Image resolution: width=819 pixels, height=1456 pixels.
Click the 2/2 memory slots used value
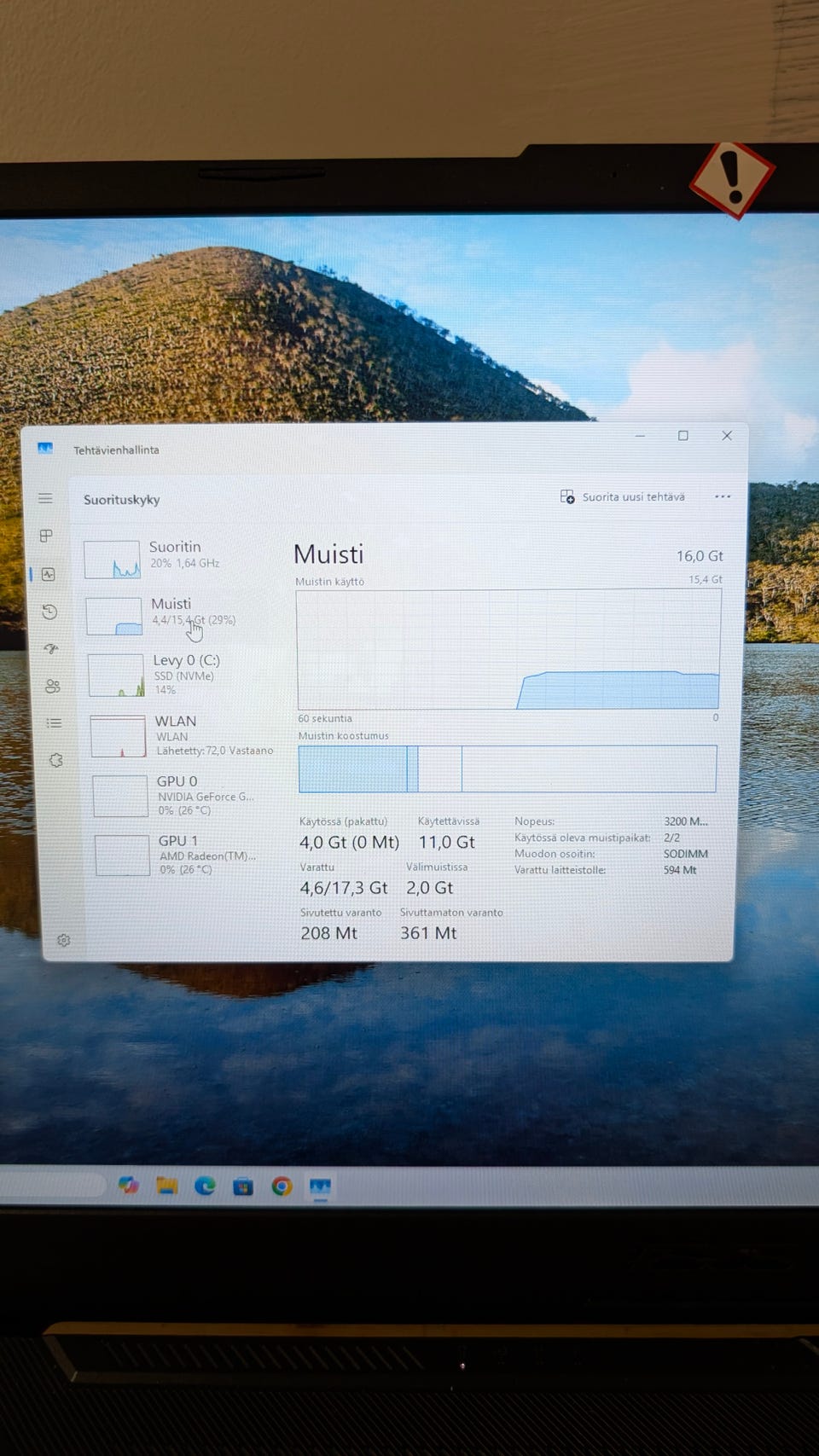click(671, 838)
